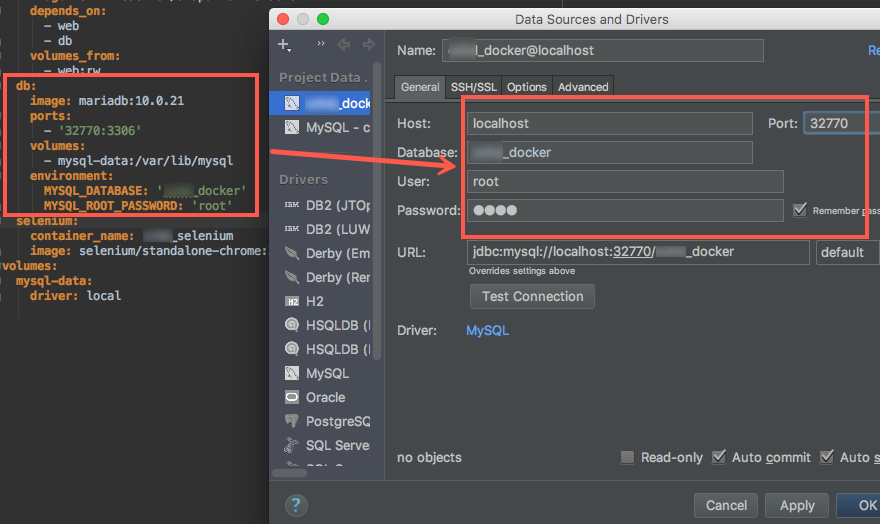880x524 pixels.
Task: Click the Host field with localhost
Action: 609,123
